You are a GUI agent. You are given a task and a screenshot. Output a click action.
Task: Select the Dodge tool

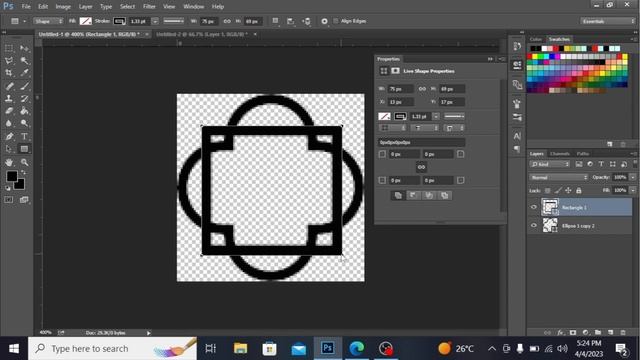(x=24, y=123)
